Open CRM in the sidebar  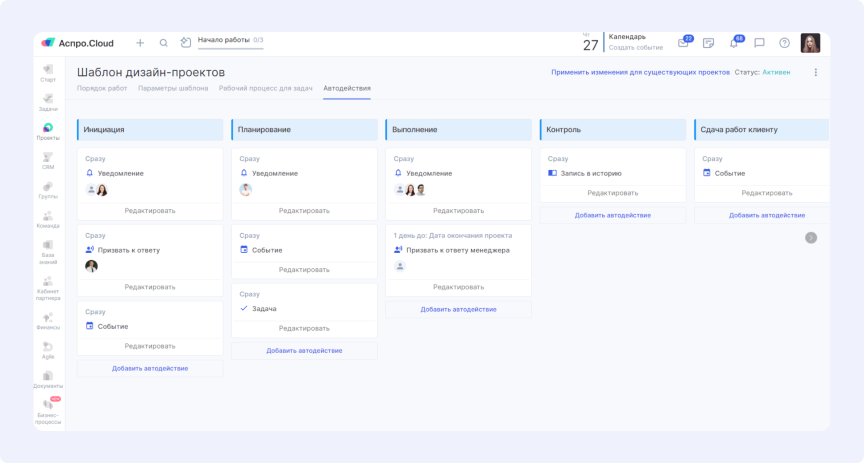[48, 161]
